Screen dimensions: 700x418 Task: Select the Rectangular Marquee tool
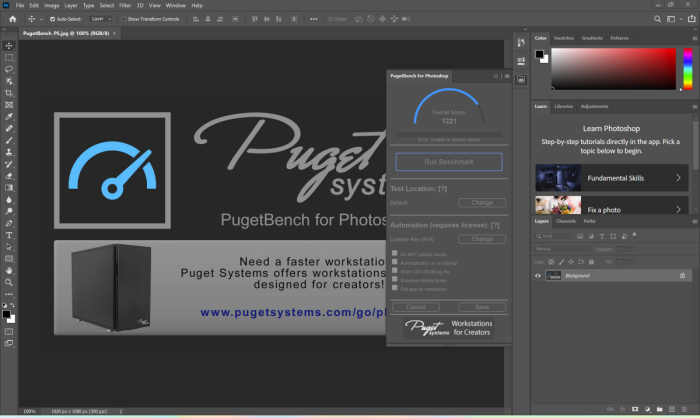[9, 58]
